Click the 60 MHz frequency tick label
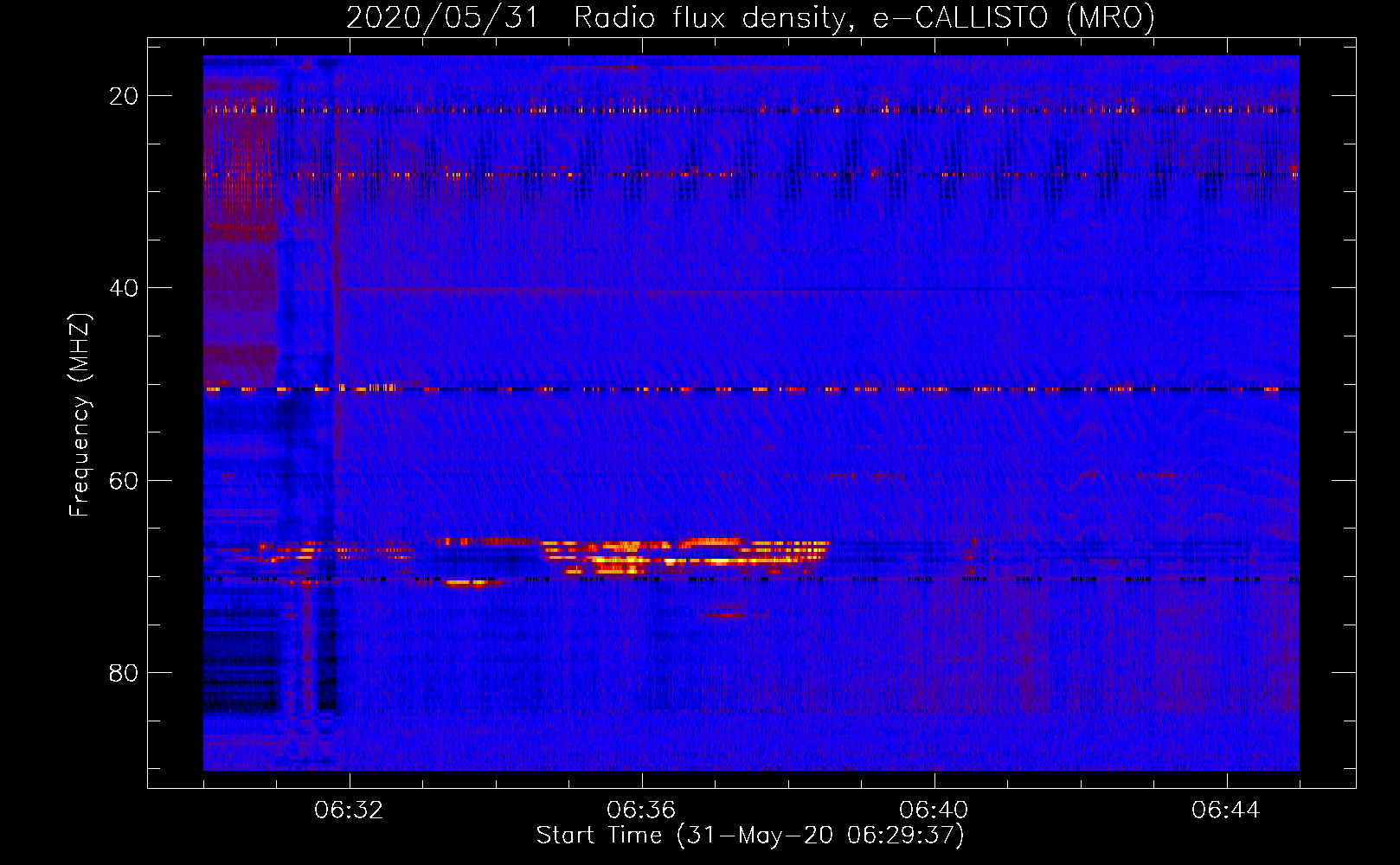 (124, 480)
